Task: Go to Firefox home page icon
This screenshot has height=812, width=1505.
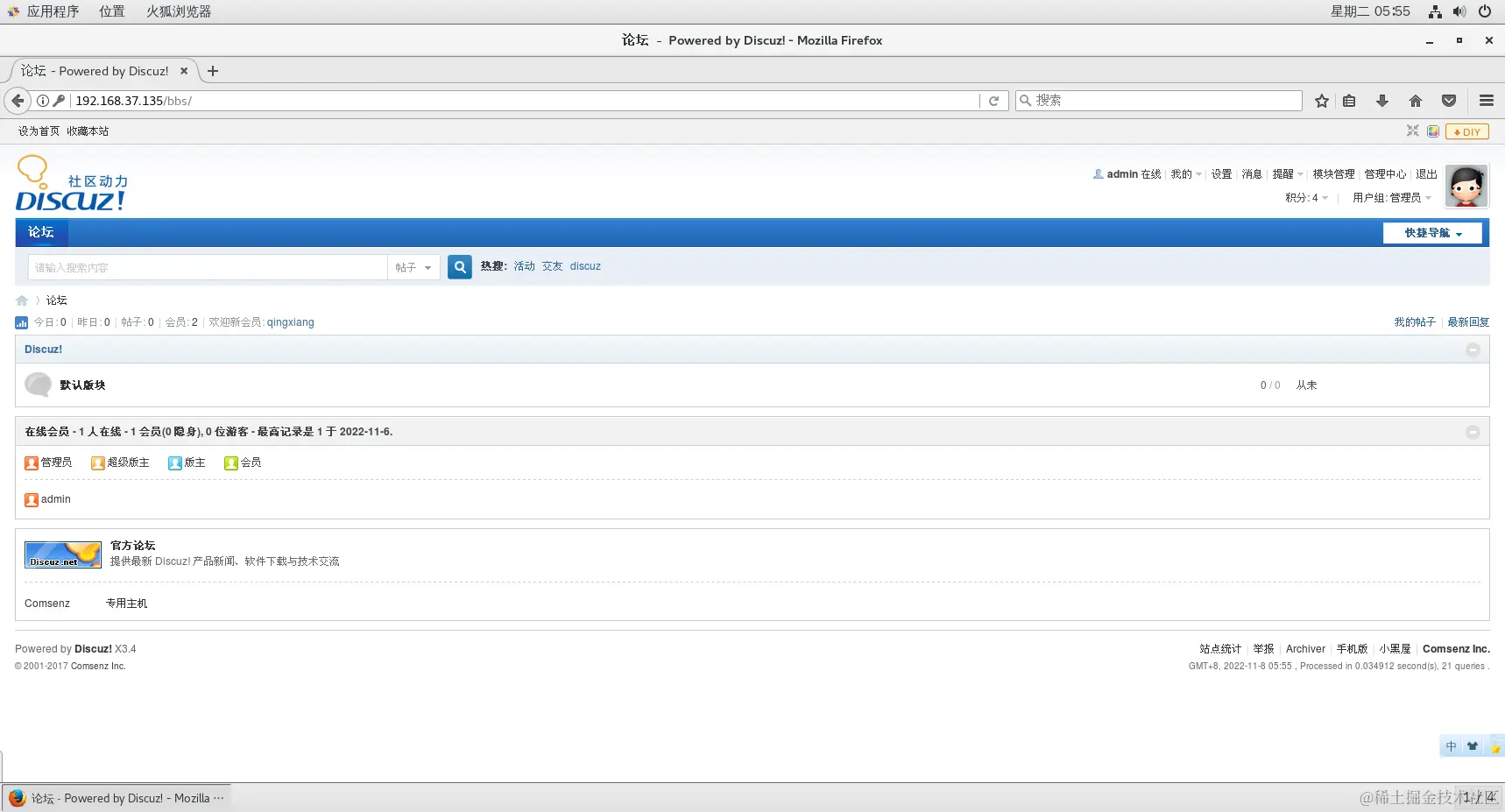Action: (1416, 101)
